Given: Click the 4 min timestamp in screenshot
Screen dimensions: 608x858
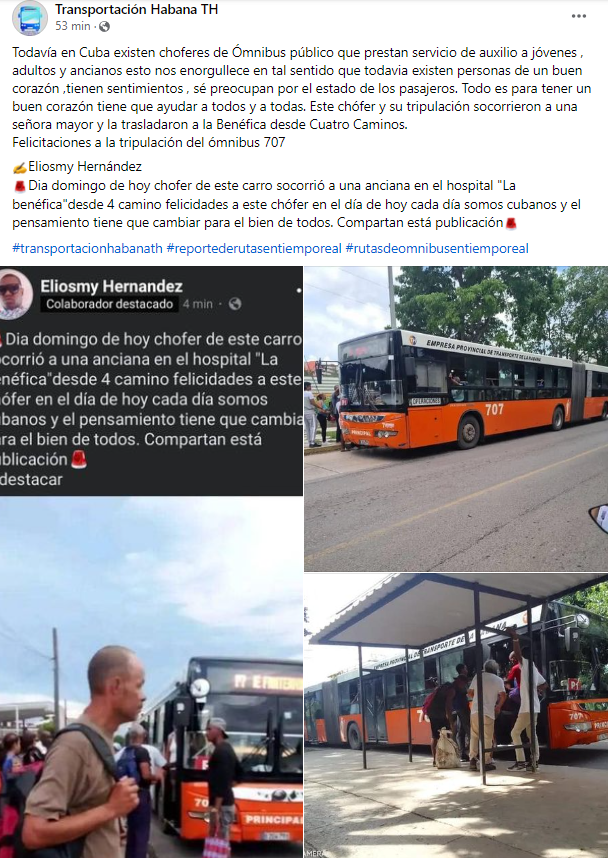Looking at the screenshot, I should (x=198, y=304).
